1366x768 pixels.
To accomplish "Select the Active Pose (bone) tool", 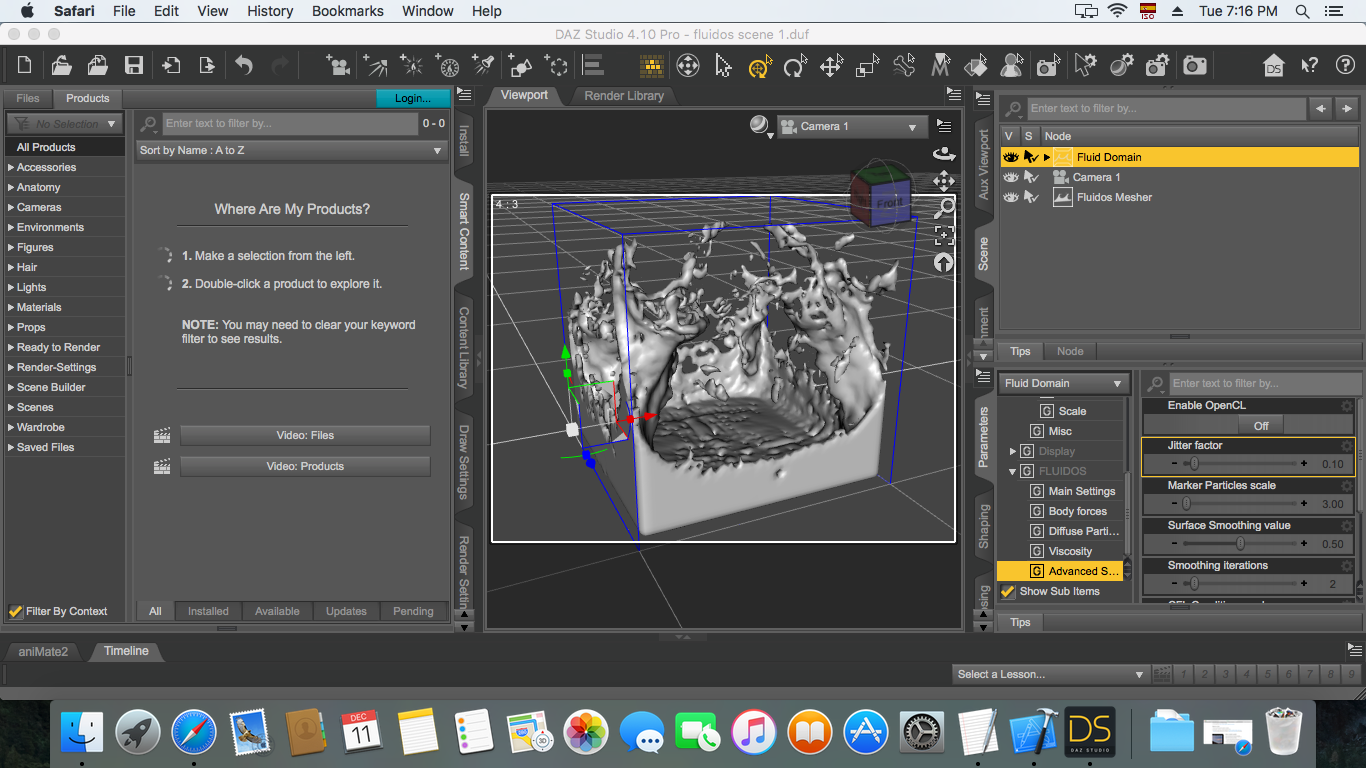I will tap(904, 66).
